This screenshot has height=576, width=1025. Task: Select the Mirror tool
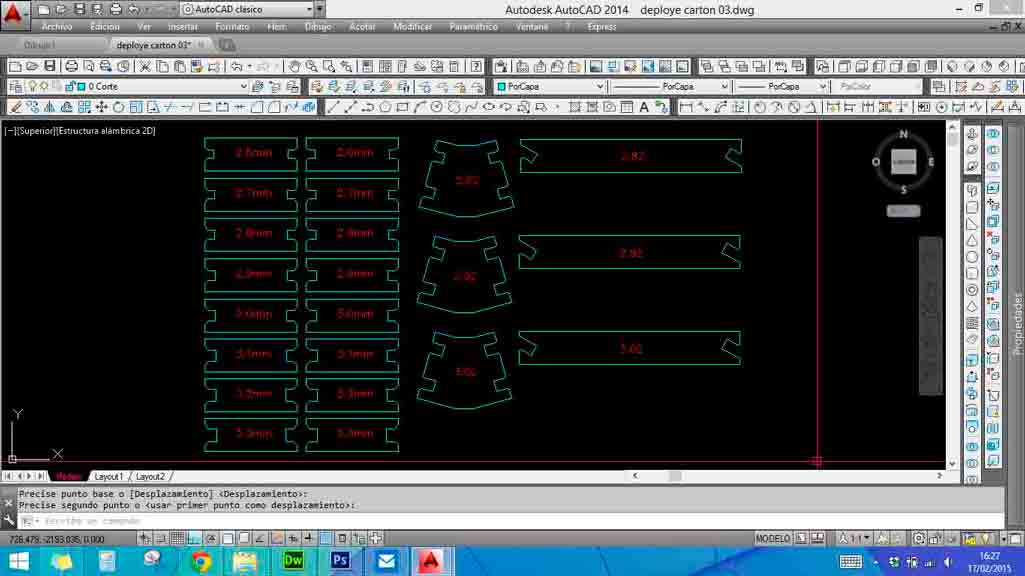point(50,107)
